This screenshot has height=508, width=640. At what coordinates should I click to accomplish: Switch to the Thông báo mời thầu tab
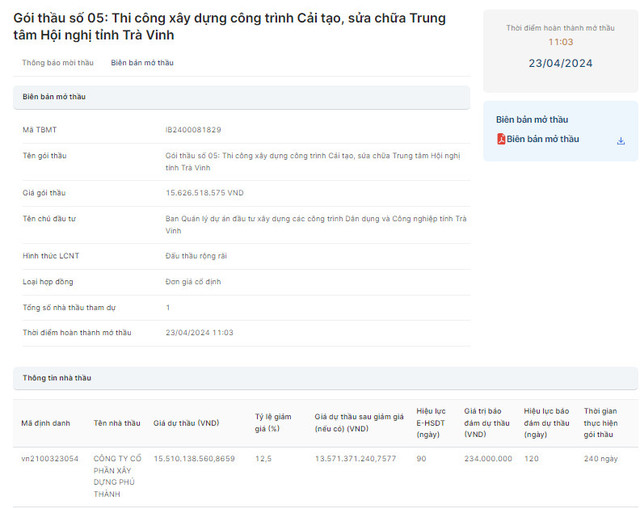click(57, 62)
